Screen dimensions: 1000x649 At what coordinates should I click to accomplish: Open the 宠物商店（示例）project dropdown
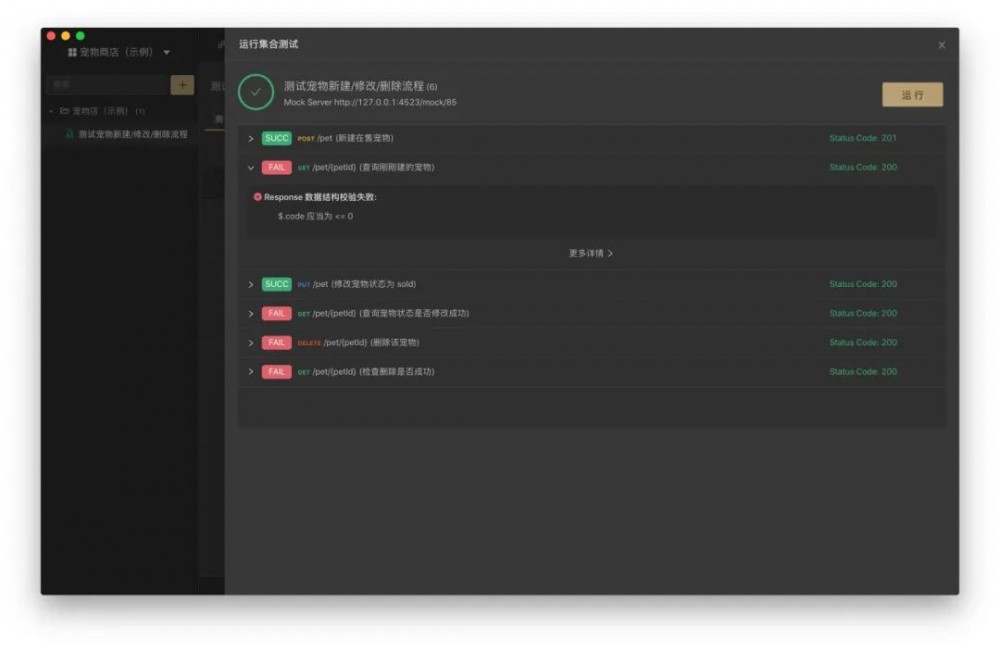pyautogui.click(x=166, y=54)
